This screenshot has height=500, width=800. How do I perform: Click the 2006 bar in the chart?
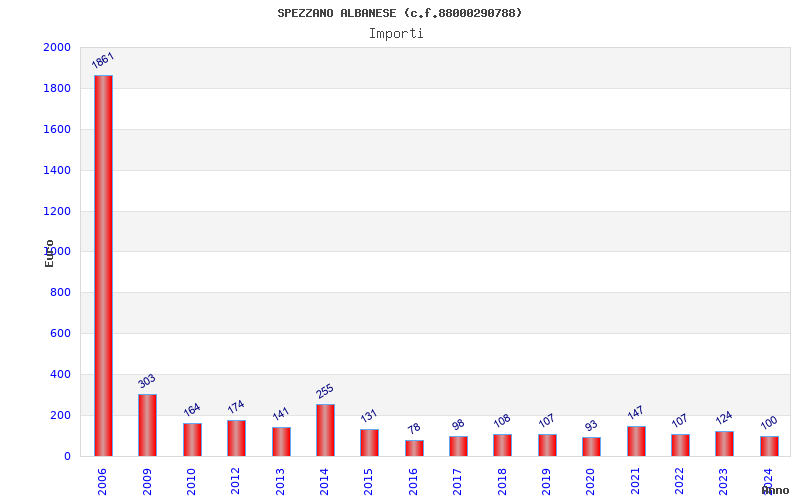[x=104, y=265]
